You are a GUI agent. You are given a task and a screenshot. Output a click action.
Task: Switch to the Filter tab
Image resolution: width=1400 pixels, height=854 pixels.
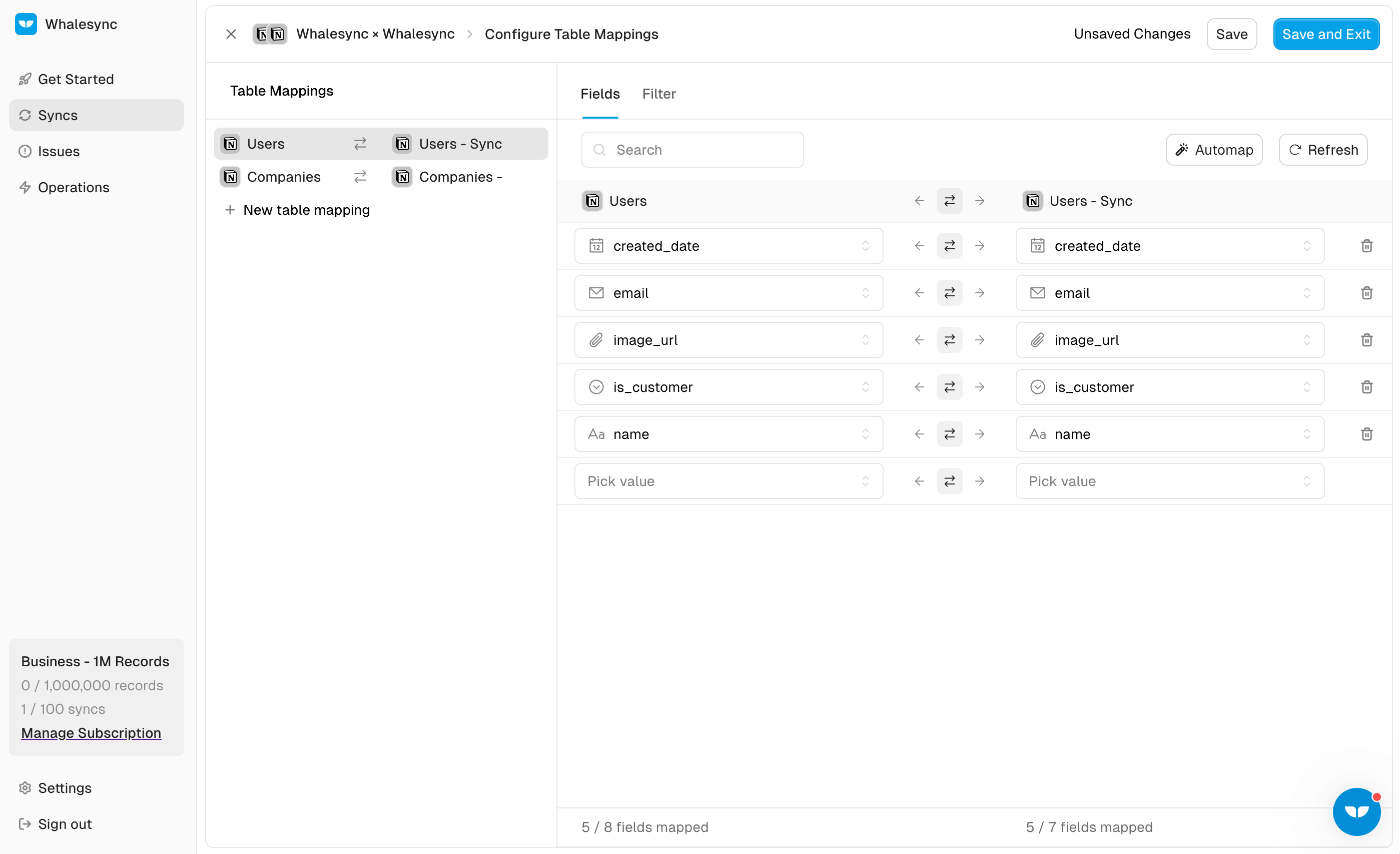pos(658,94)
